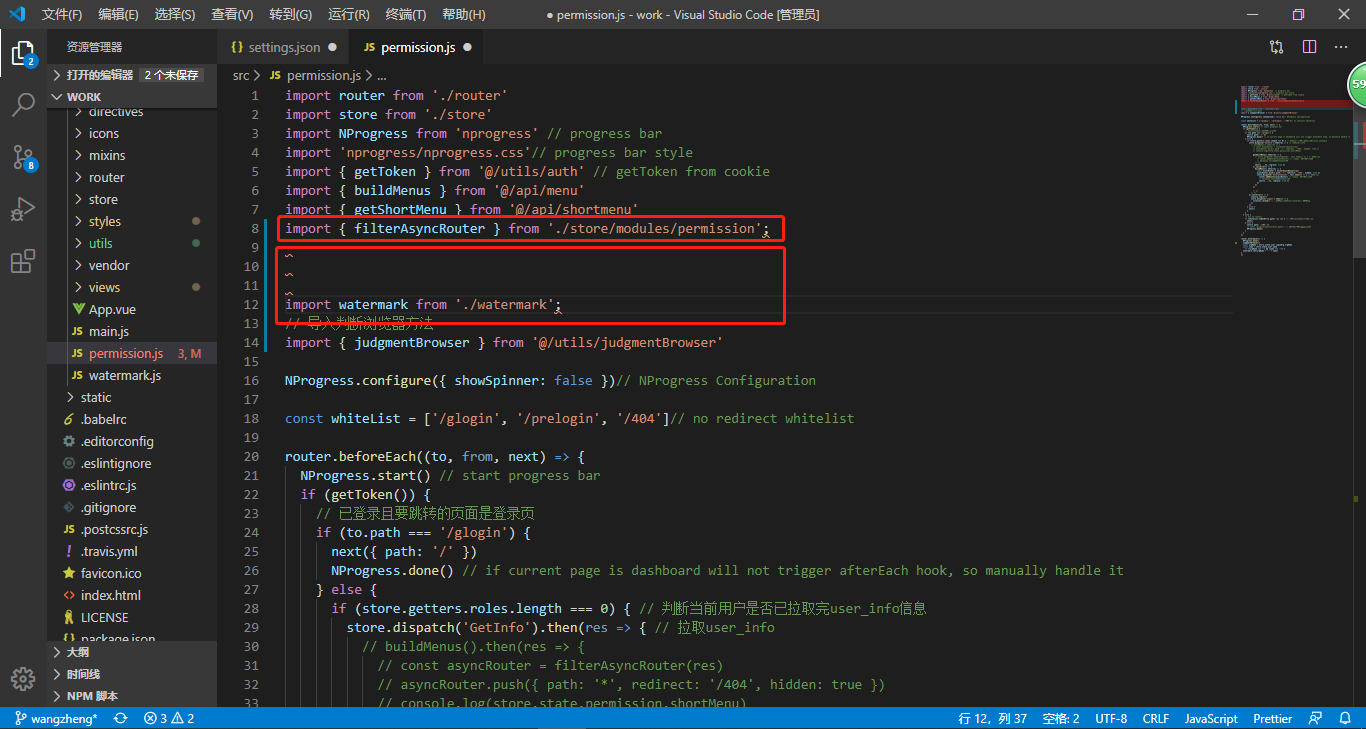Click the JavaScript language mode button
1366x729 pixels.
click(x=1211, y=718)
